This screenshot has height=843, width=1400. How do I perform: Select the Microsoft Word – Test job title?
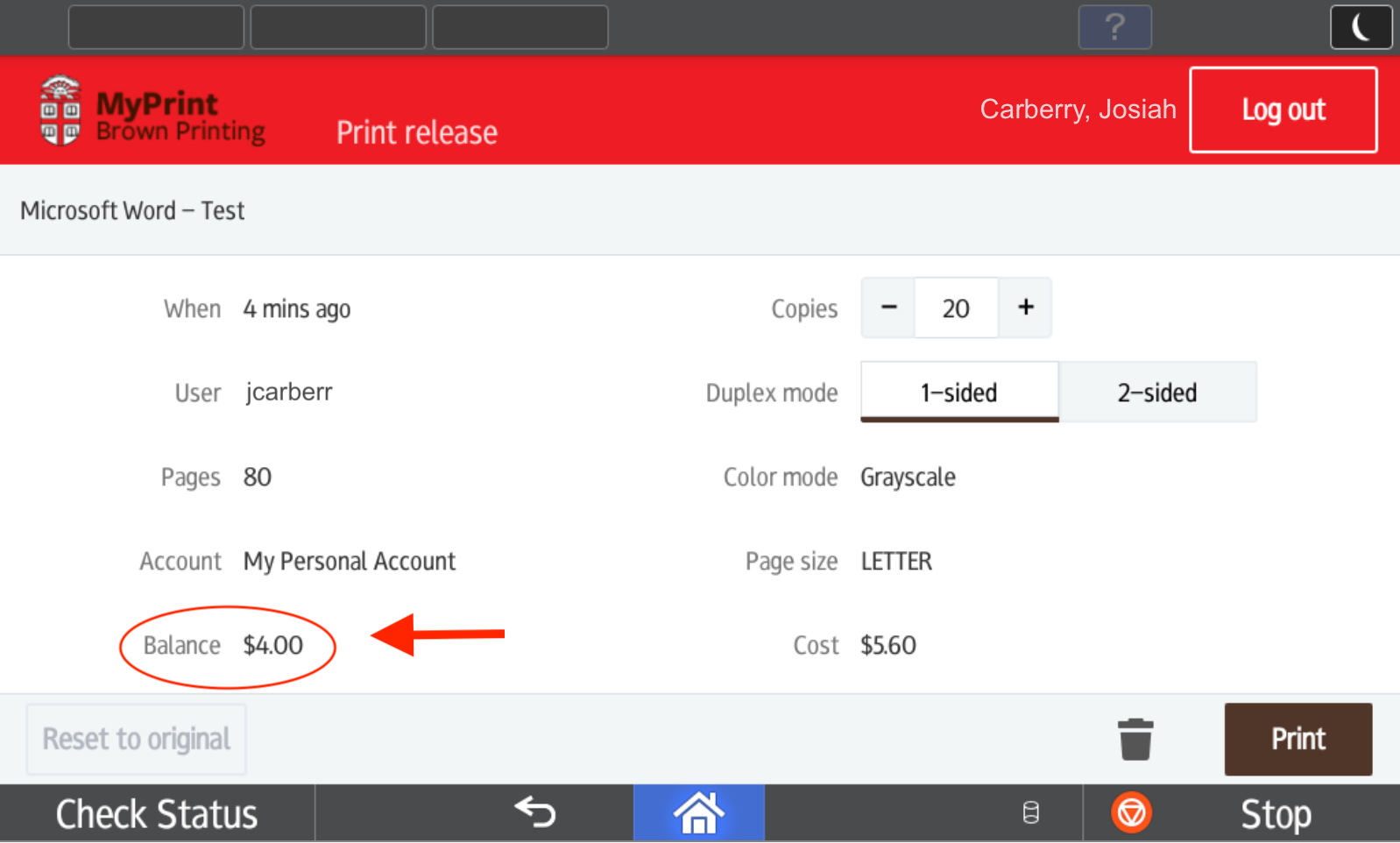[x=132, y=211]
